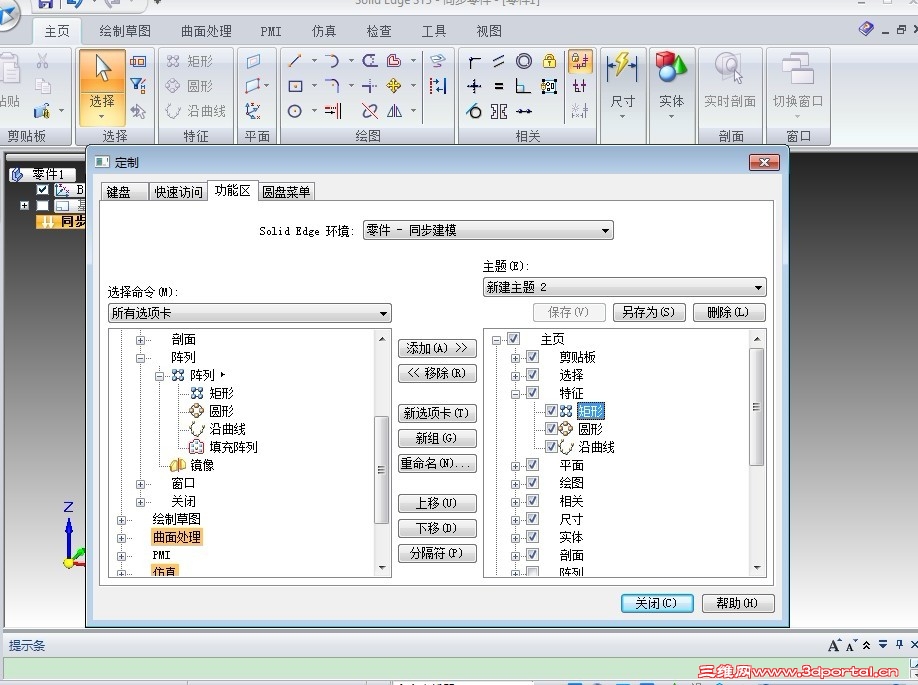This screenshot has width=918, height=685.
Task: Click the 实体 solids tool icon
Action: [672, 85]
